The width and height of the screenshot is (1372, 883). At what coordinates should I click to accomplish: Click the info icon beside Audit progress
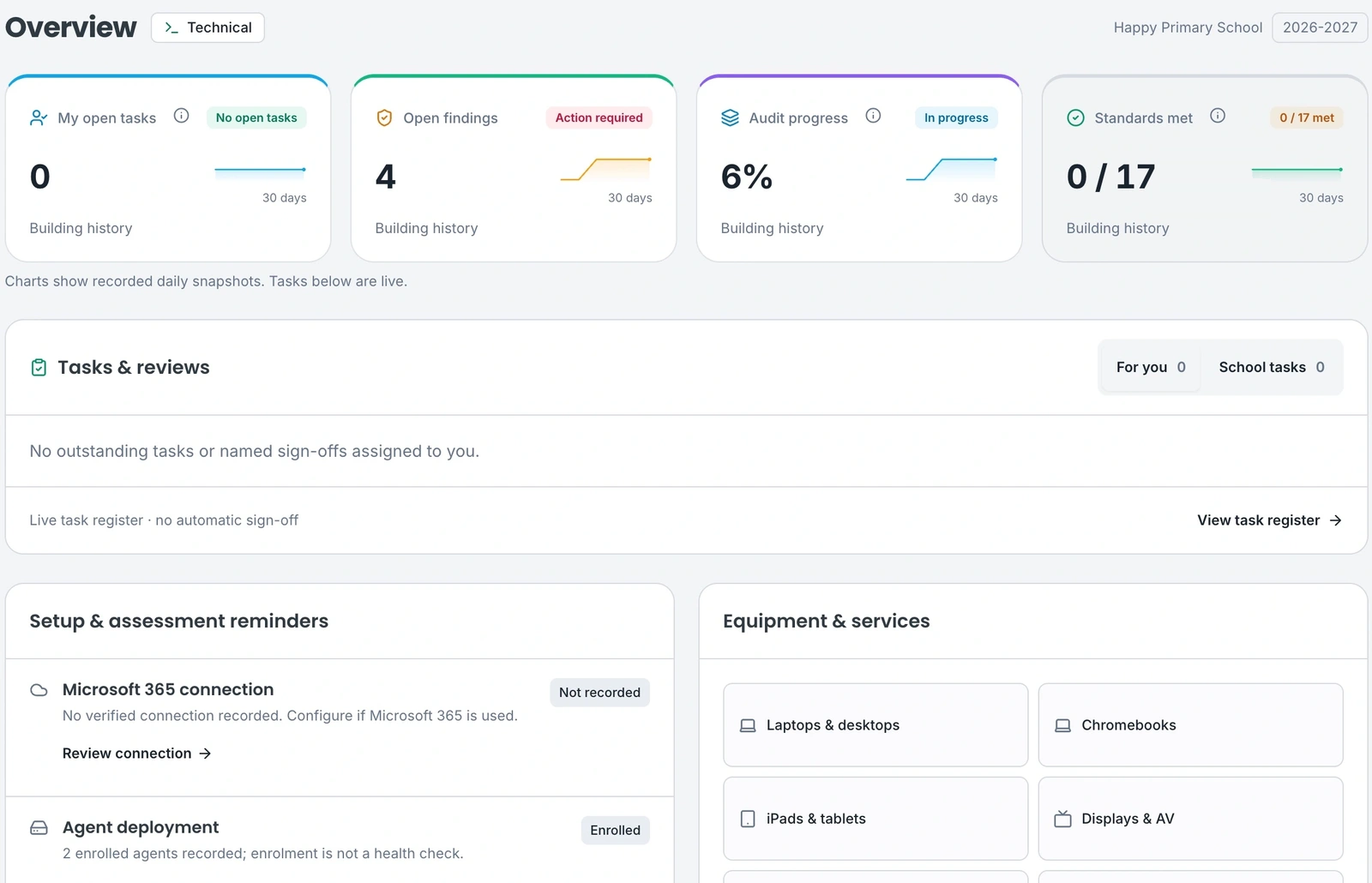873,116
